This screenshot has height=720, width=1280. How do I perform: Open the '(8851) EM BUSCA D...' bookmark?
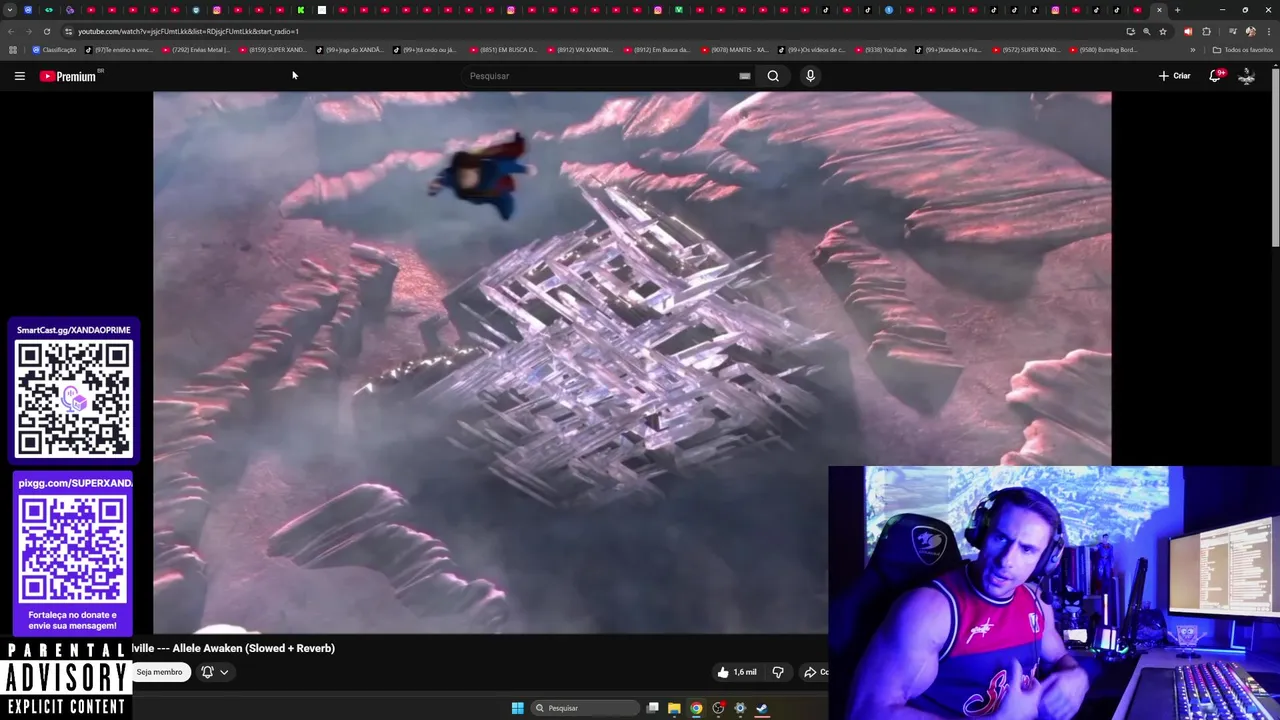click(x=503, y=50)
